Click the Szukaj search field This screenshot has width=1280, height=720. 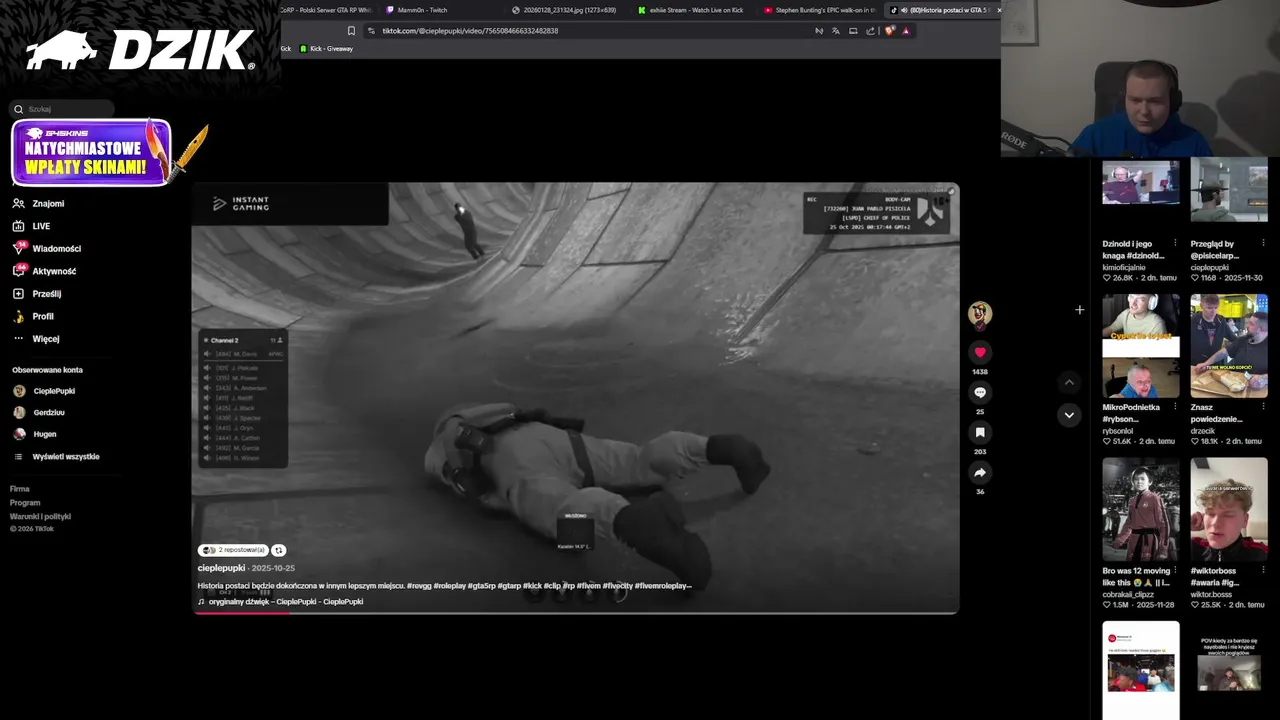62,109
